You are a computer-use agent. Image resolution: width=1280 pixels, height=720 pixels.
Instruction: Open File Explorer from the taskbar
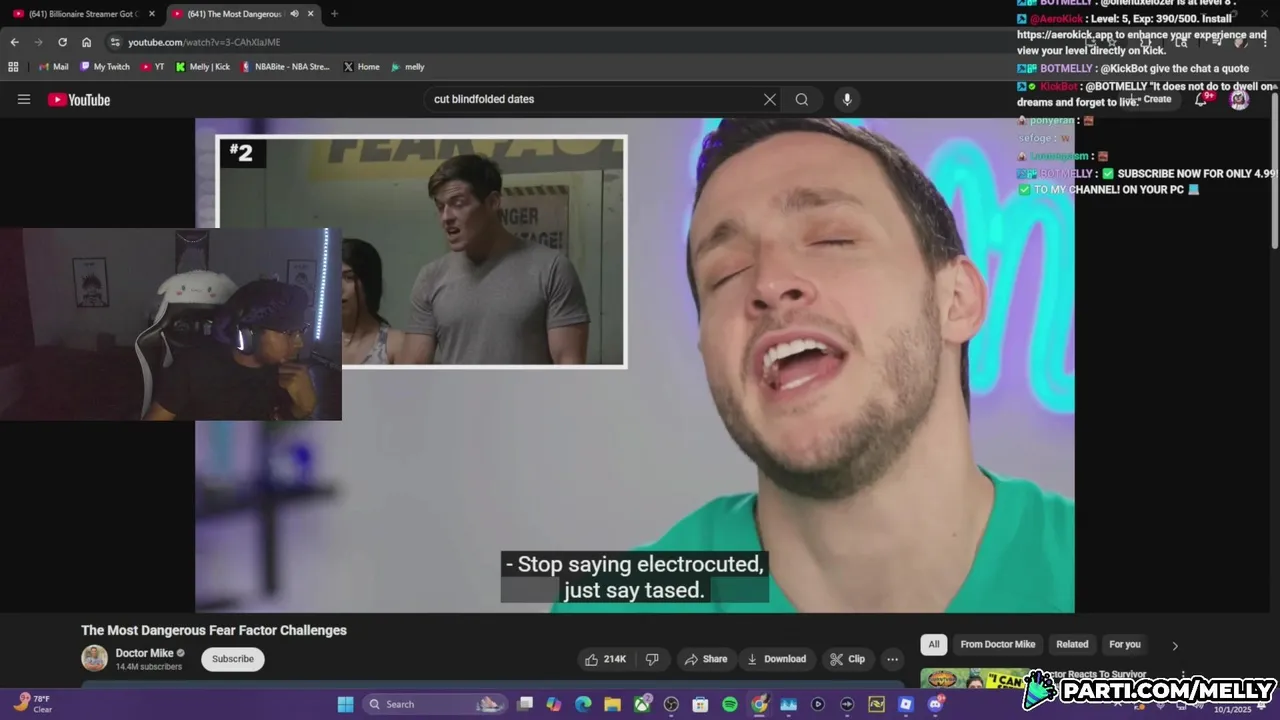click(612, 704)
